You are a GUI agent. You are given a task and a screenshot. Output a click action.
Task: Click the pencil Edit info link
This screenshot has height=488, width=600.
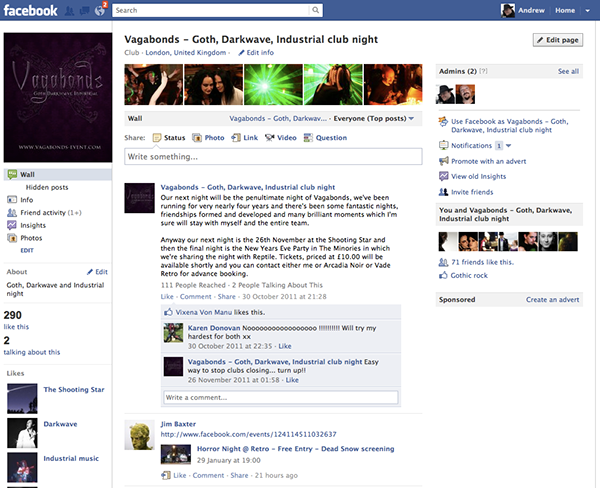[256, 53]
